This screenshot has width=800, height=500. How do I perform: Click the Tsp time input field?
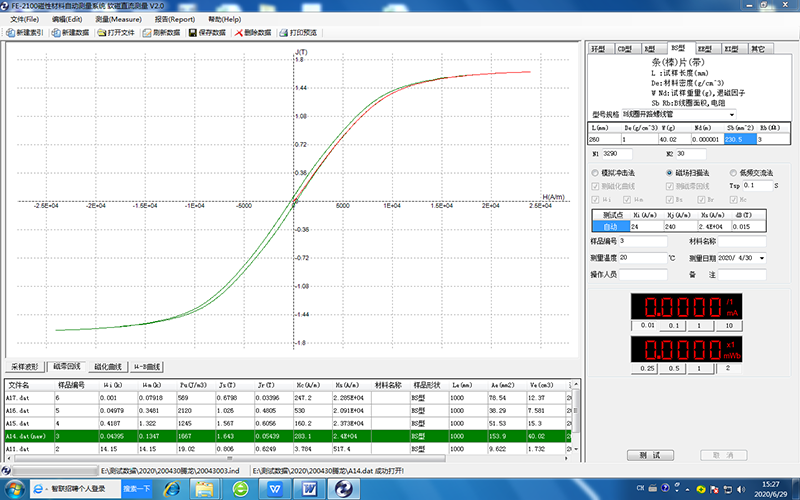[757, 186]
